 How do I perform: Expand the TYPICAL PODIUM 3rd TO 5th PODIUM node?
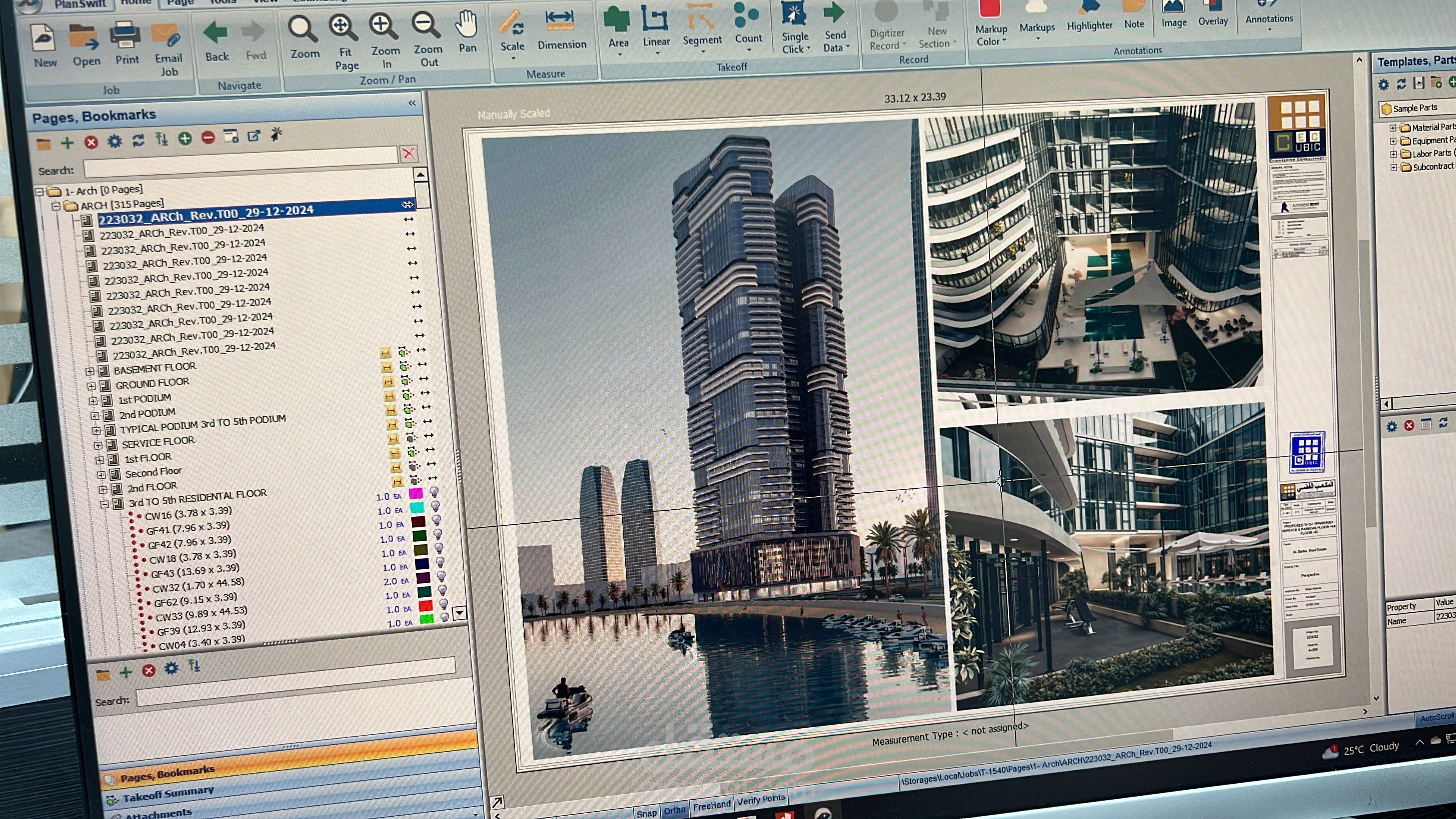(96, 431)
